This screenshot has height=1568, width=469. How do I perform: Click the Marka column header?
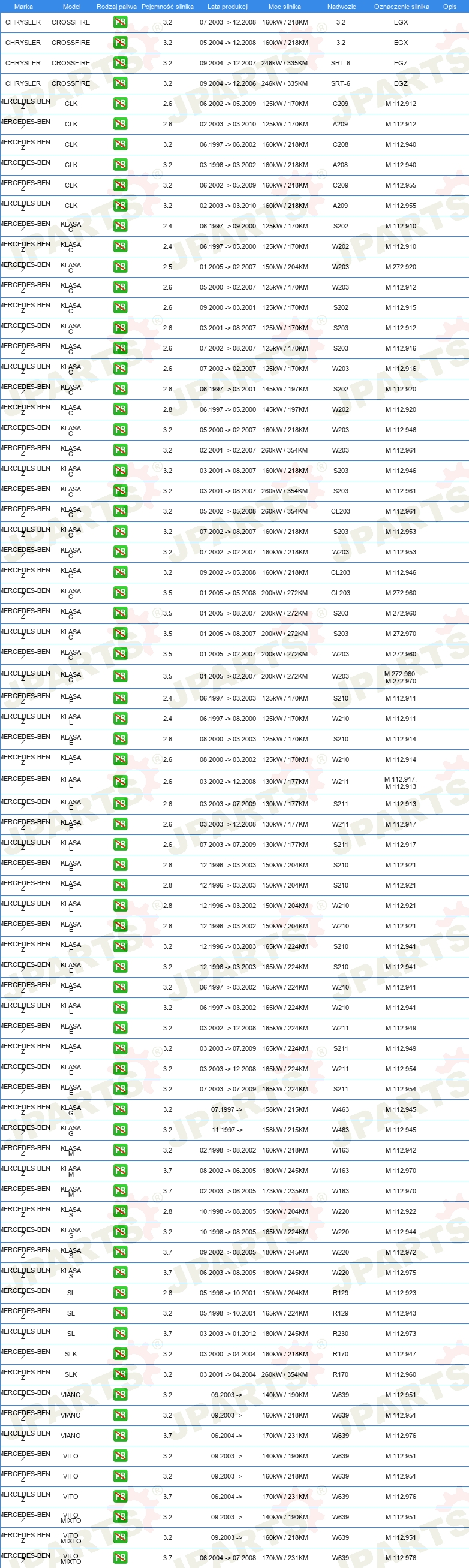24,7
